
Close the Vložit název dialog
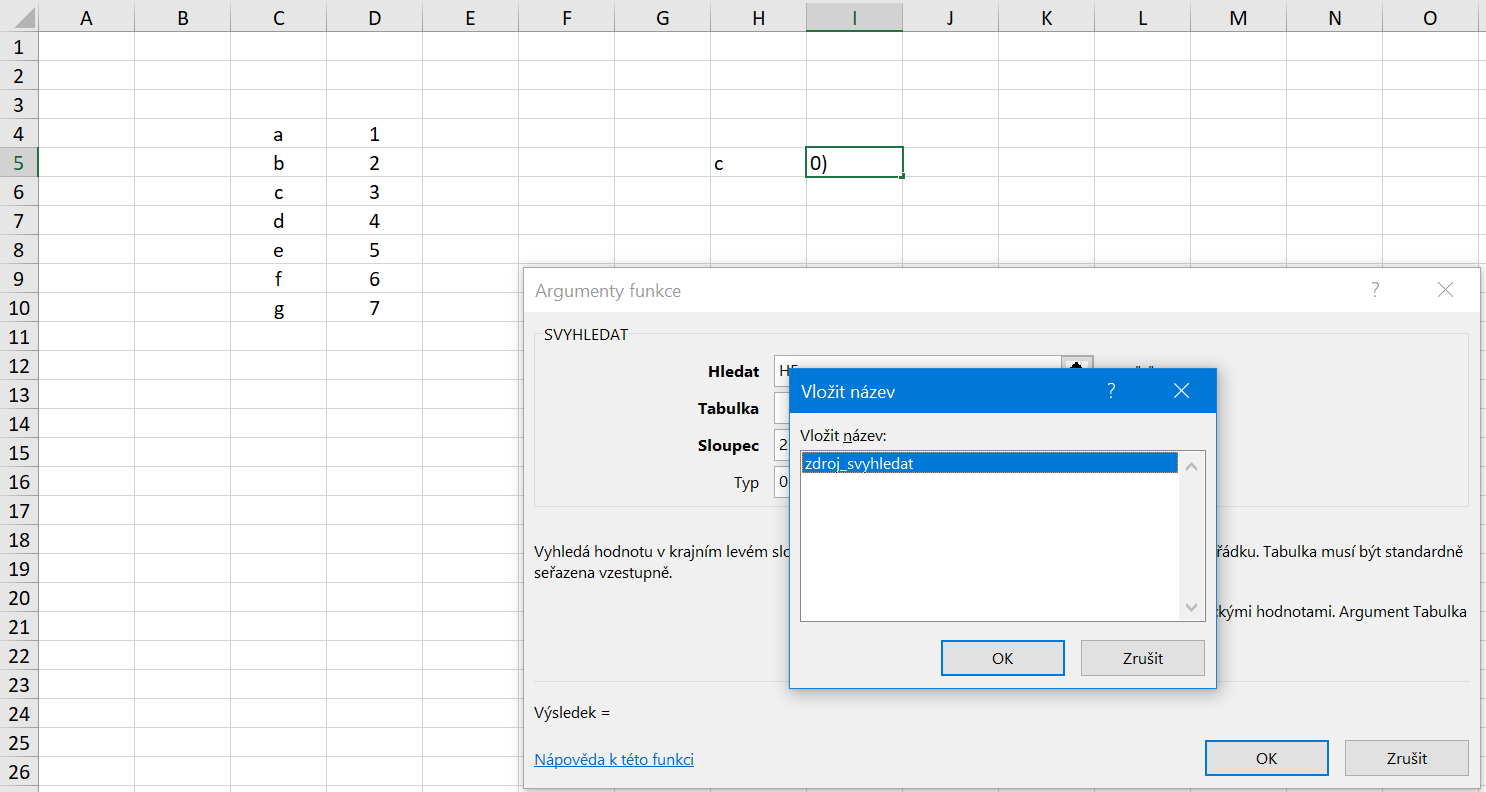(1181, 391)
